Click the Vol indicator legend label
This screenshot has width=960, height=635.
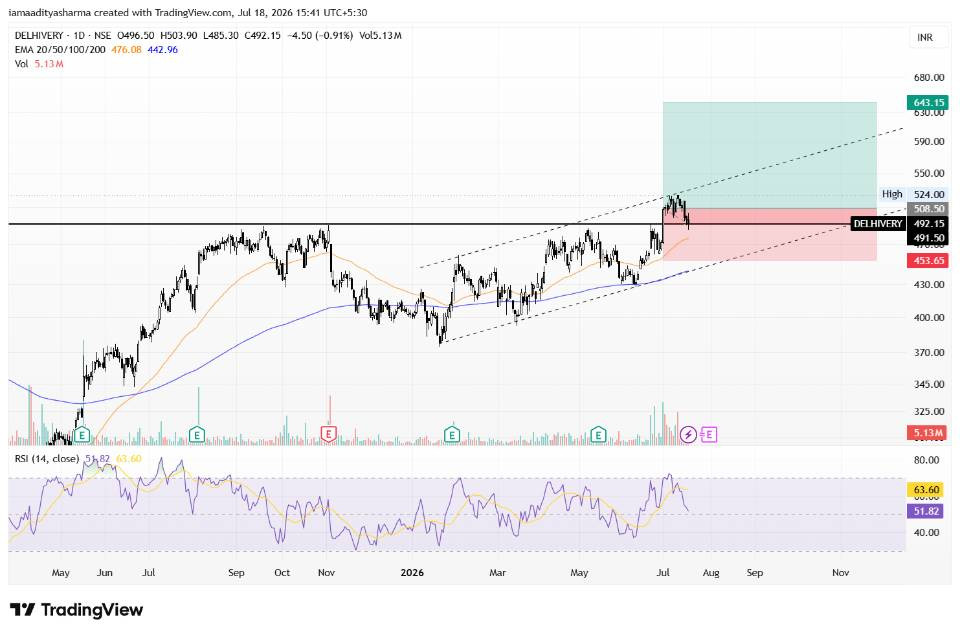[21, 64]
